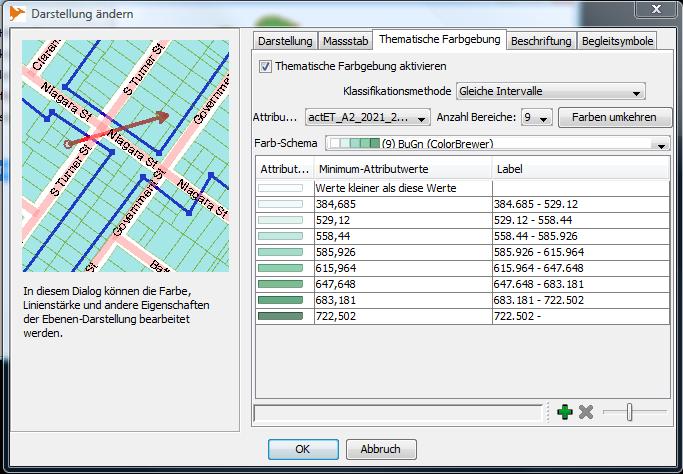Open the Massstab tab
The image size is (683, 474).
345,41
